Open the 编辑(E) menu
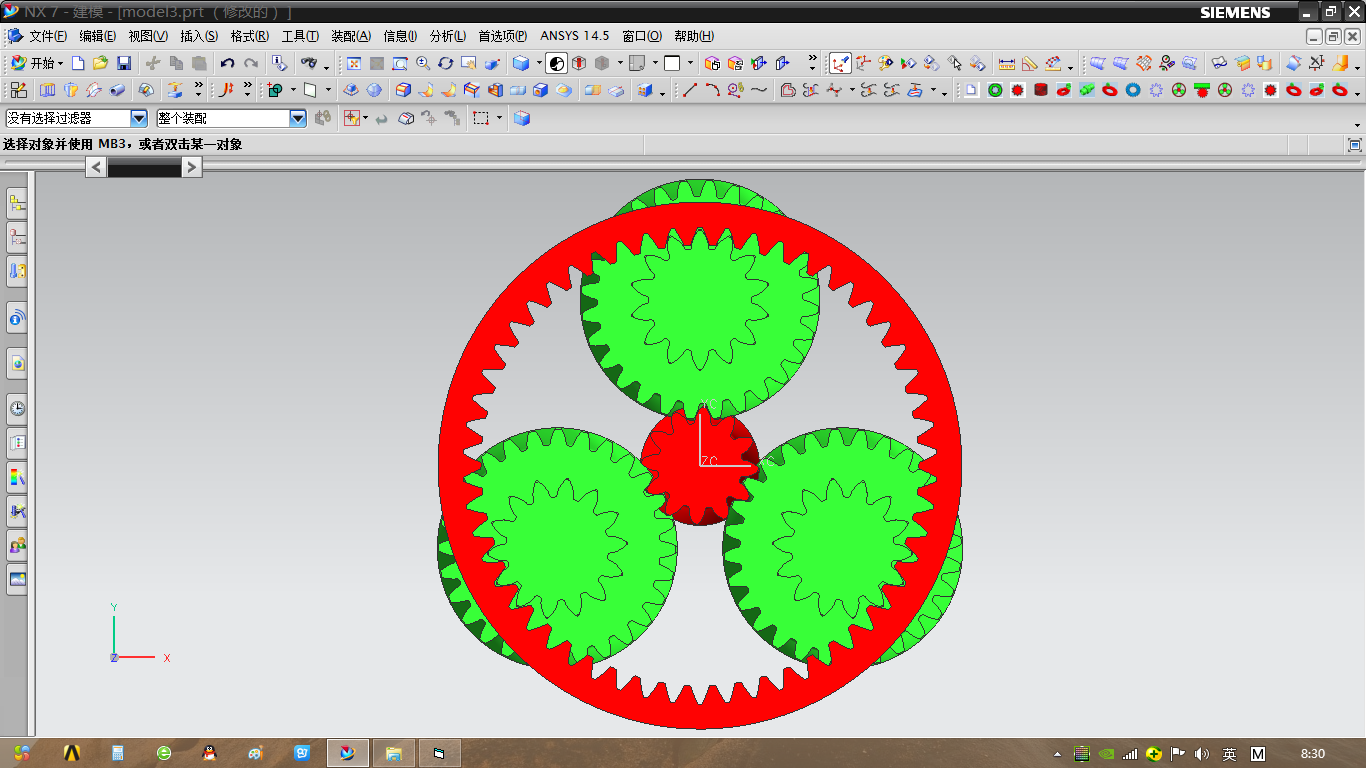Screen dimensions: 1366x768 click(97, 36)
